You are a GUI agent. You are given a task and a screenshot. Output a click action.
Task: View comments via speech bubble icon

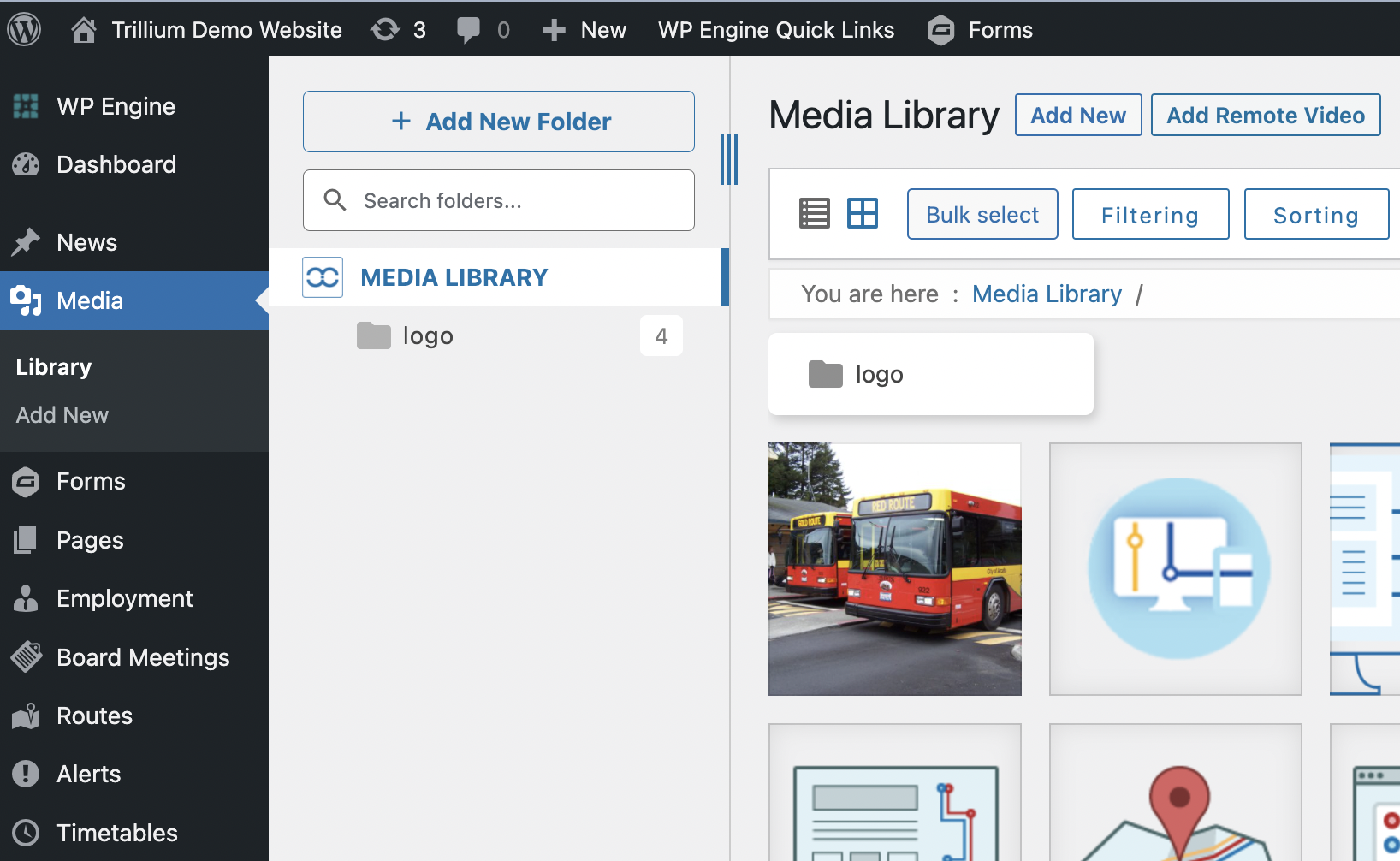tap(470, 28)
